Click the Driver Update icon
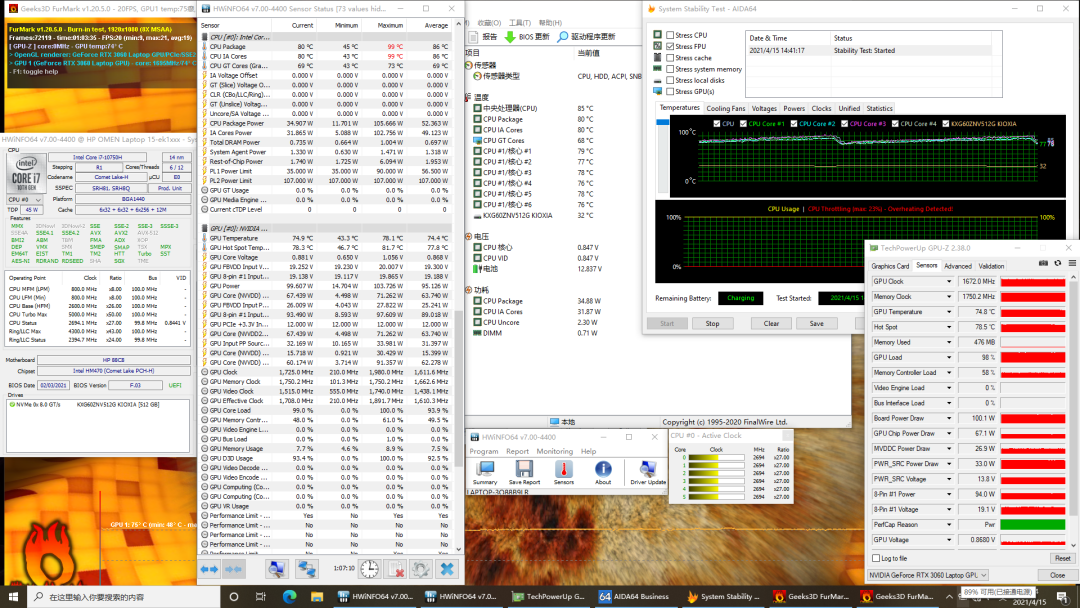Image resolution: width=1080 pixels, height=608 pixels. tap(649, 471)
